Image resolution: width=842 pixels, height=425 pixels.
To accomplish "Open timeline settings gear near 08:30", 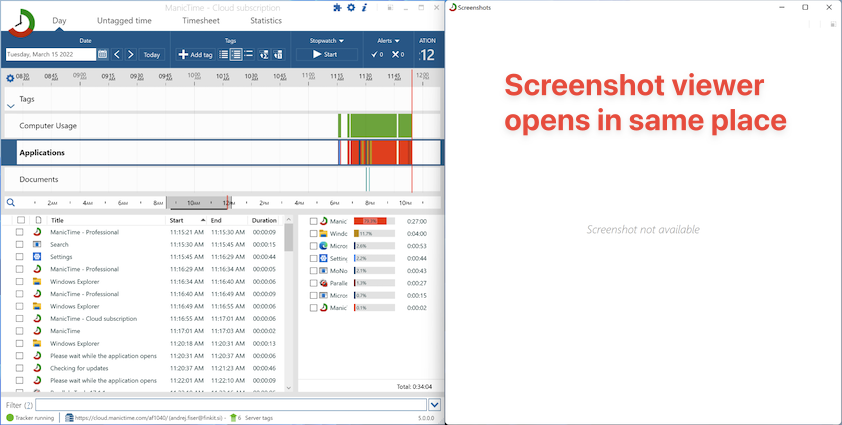I will [10, 78].
